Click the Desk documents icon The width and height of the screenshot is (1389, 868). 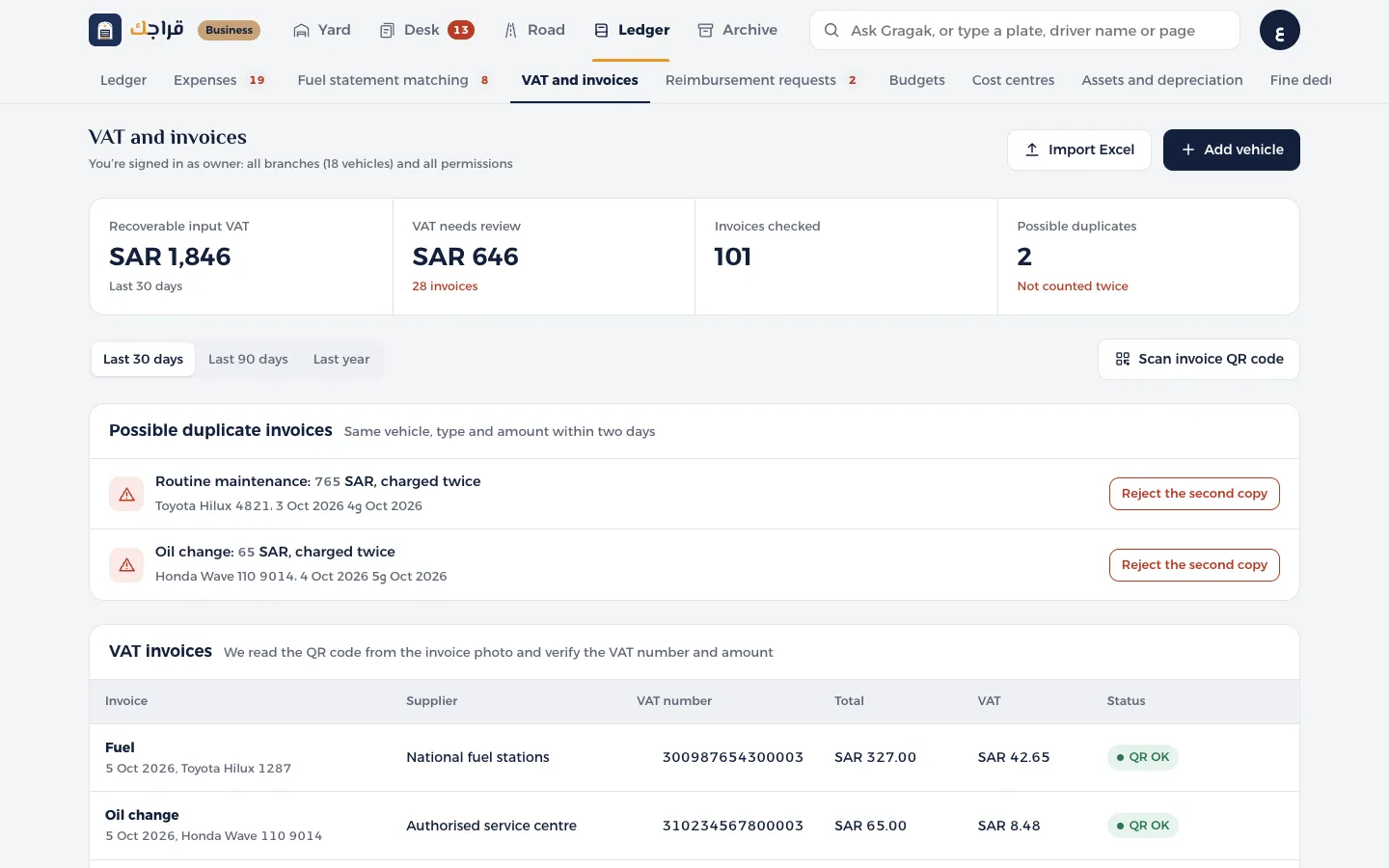click(387, 30)
